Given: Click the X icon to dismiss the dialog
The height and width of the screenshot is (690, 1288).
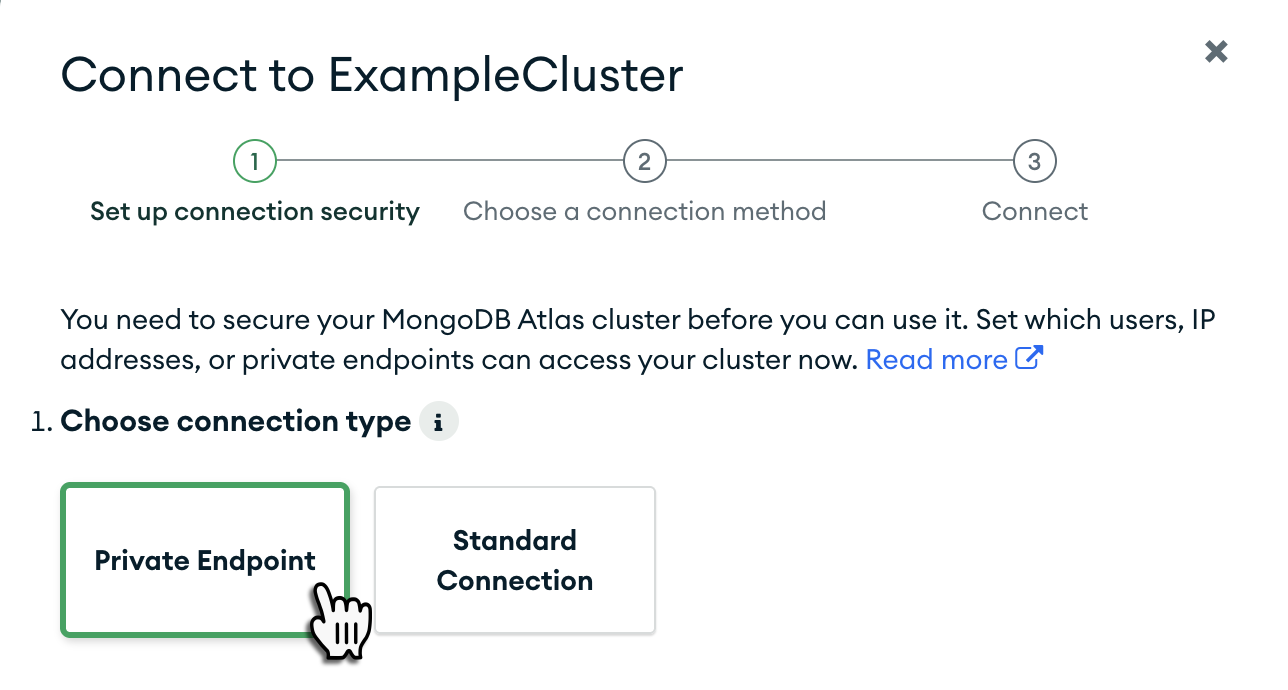Looking at the screenshot, I should click(x=1216, y=51).
